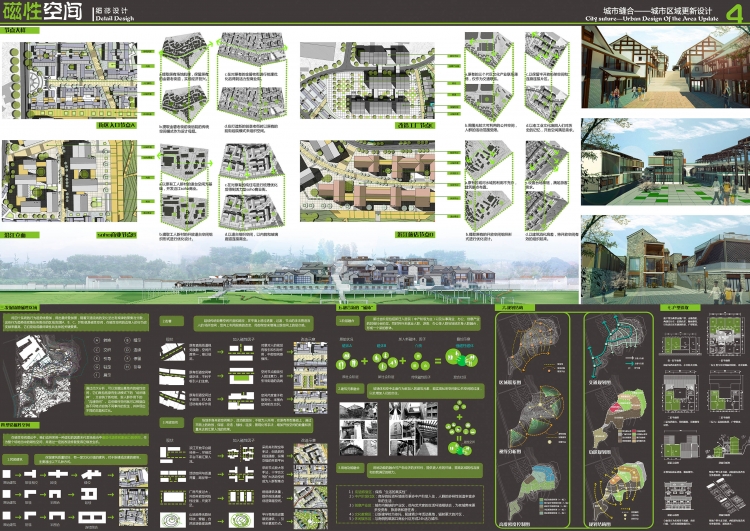Click "City suture—Urban Design Of the Area Update" line
Screen dimensions: 750x531
(652, 19)
